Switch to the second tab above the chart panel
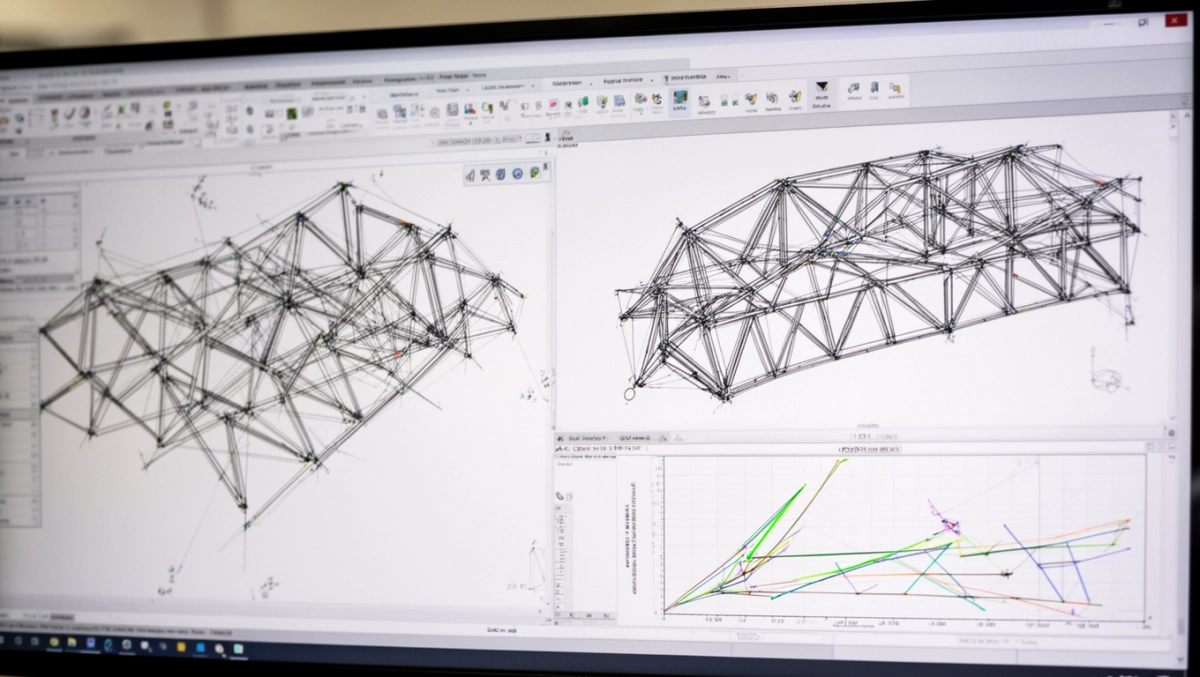This screenshot has height=677, width=1200. click(x=641, y=438)
